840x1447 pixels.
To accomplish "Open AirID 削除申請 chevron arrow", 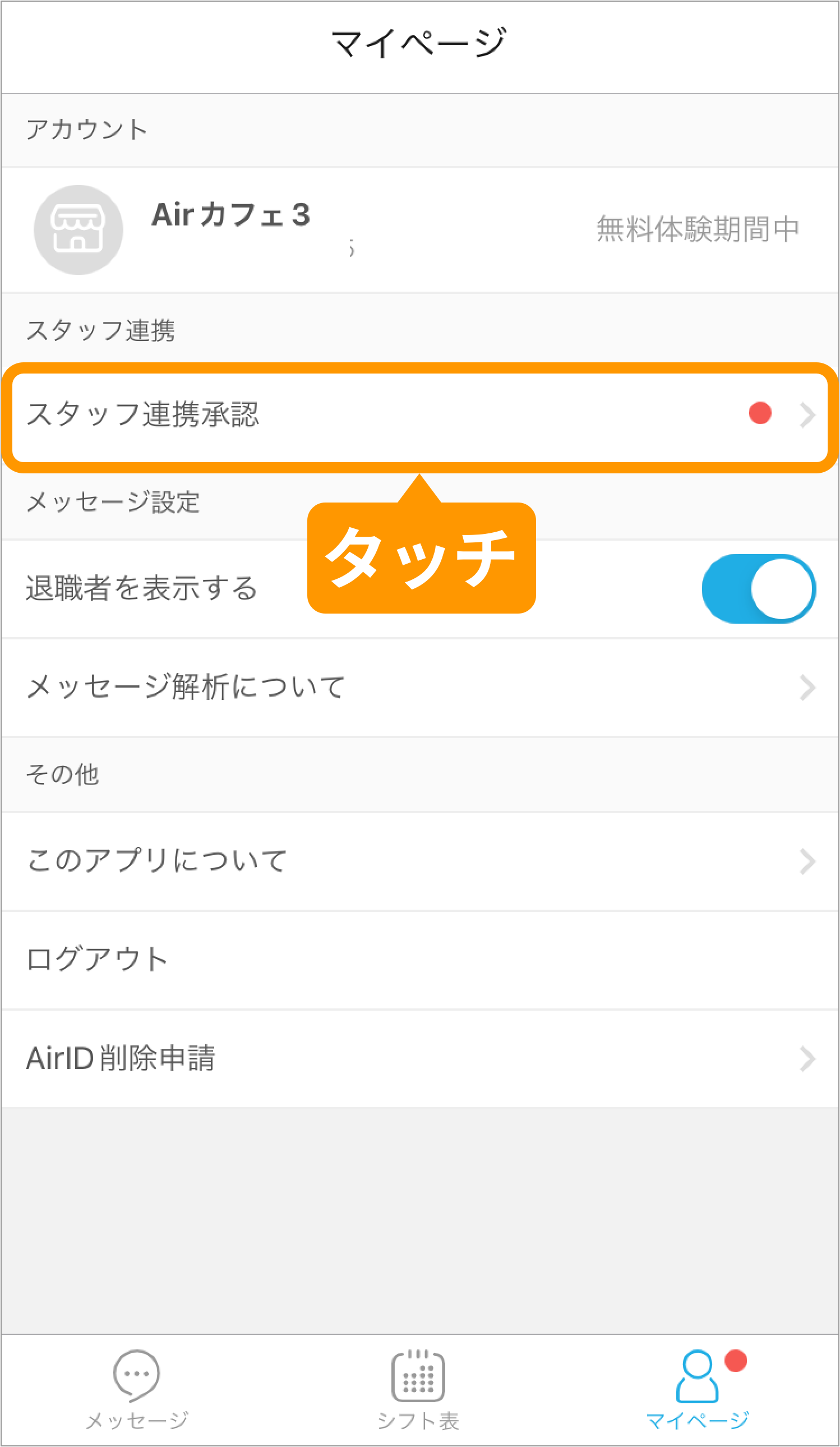I will 808,1059.
